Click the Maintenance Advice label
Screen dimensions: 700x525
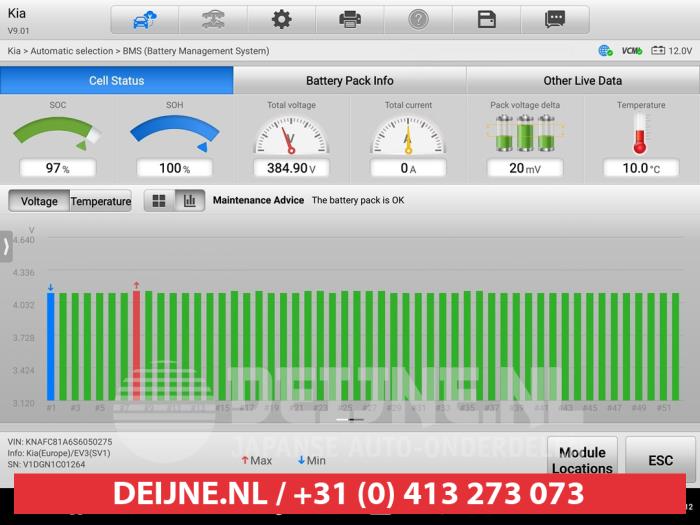pos(258,200)
